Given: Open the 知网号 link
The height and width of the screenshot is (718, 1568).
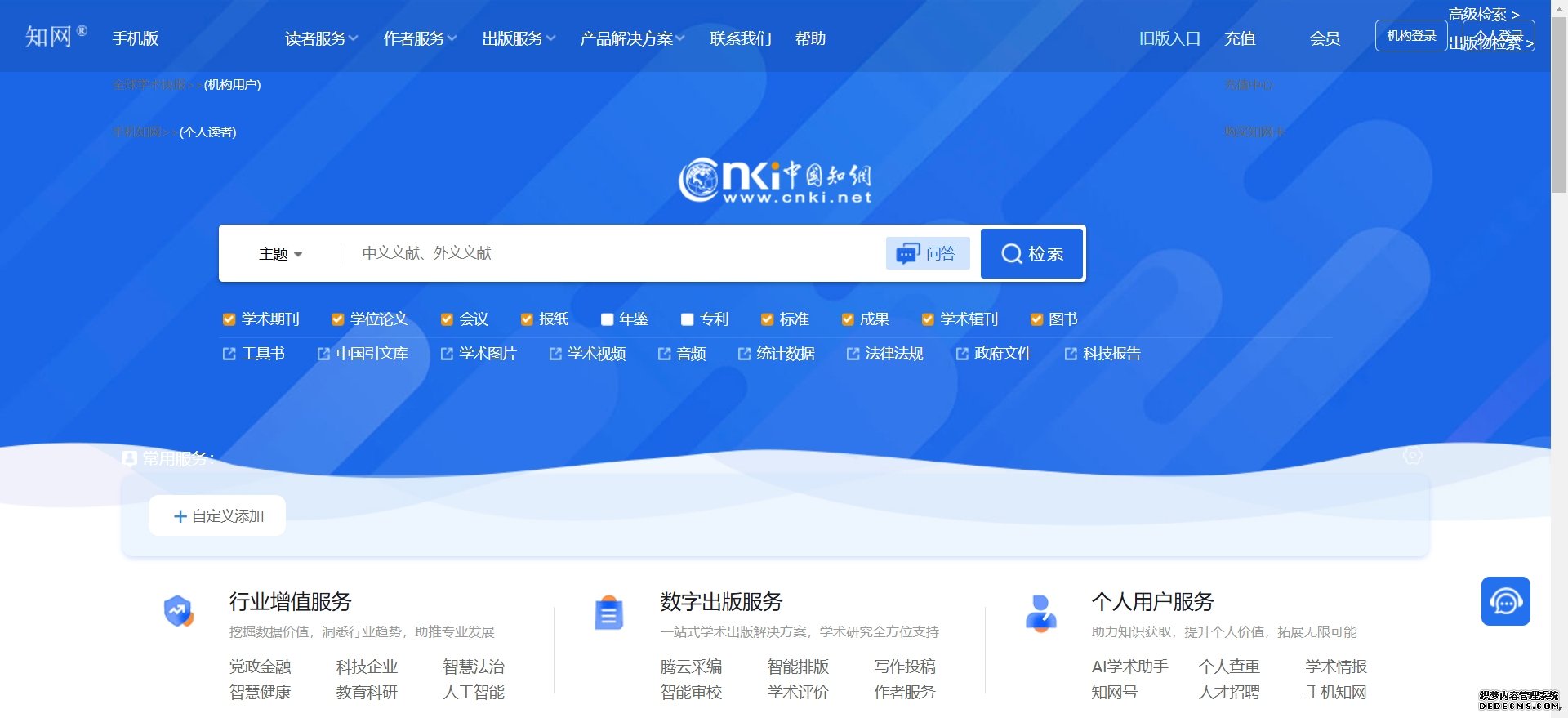Looking at the screenshot, I should pyautogui.click(x=1115, y=692).
